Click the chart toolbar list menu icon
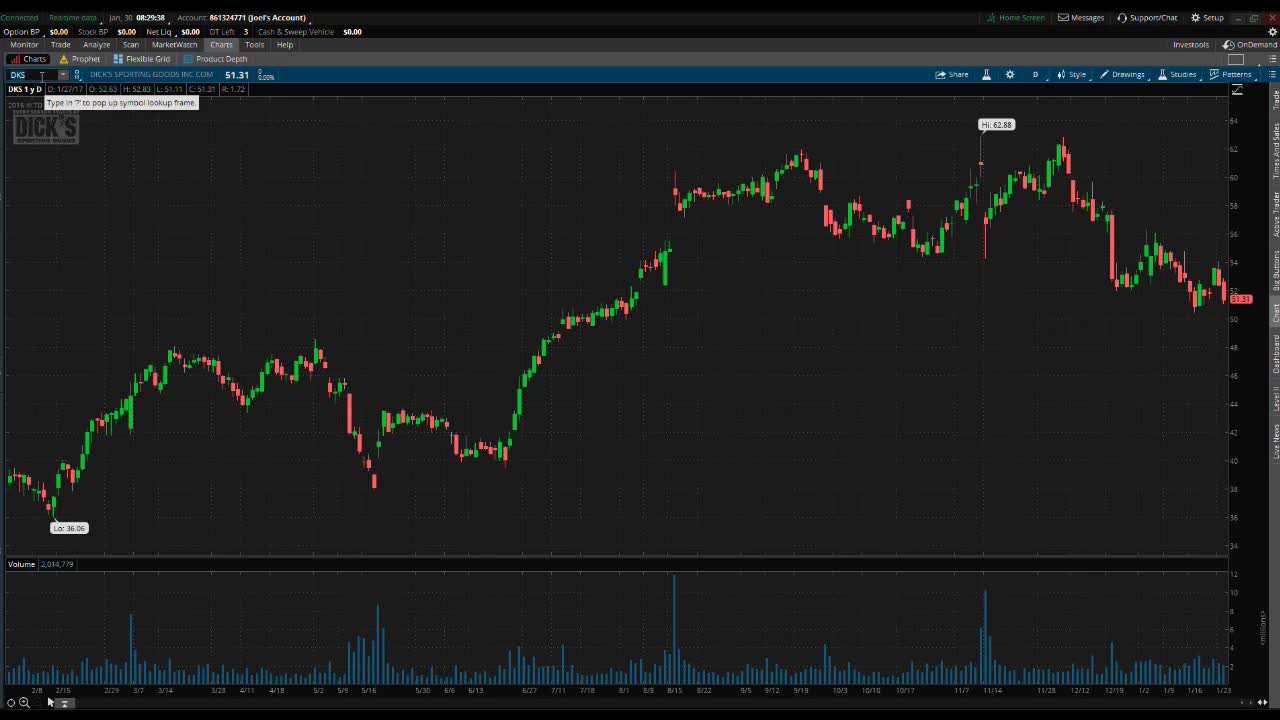The image size is (1280, 720). pyautogui.click(x=1272, y=75)
